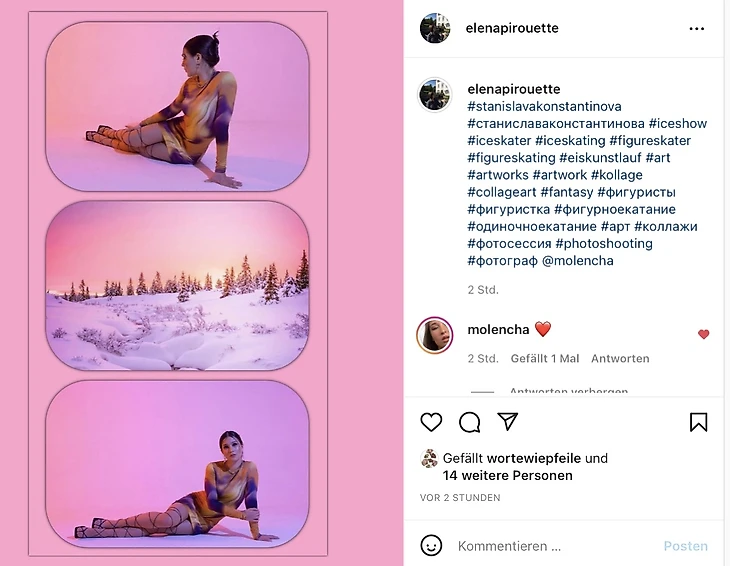Open the emoji picker smiley icon
The height and width of the screenshot is (566, 730).
click(x=431, y=546)
